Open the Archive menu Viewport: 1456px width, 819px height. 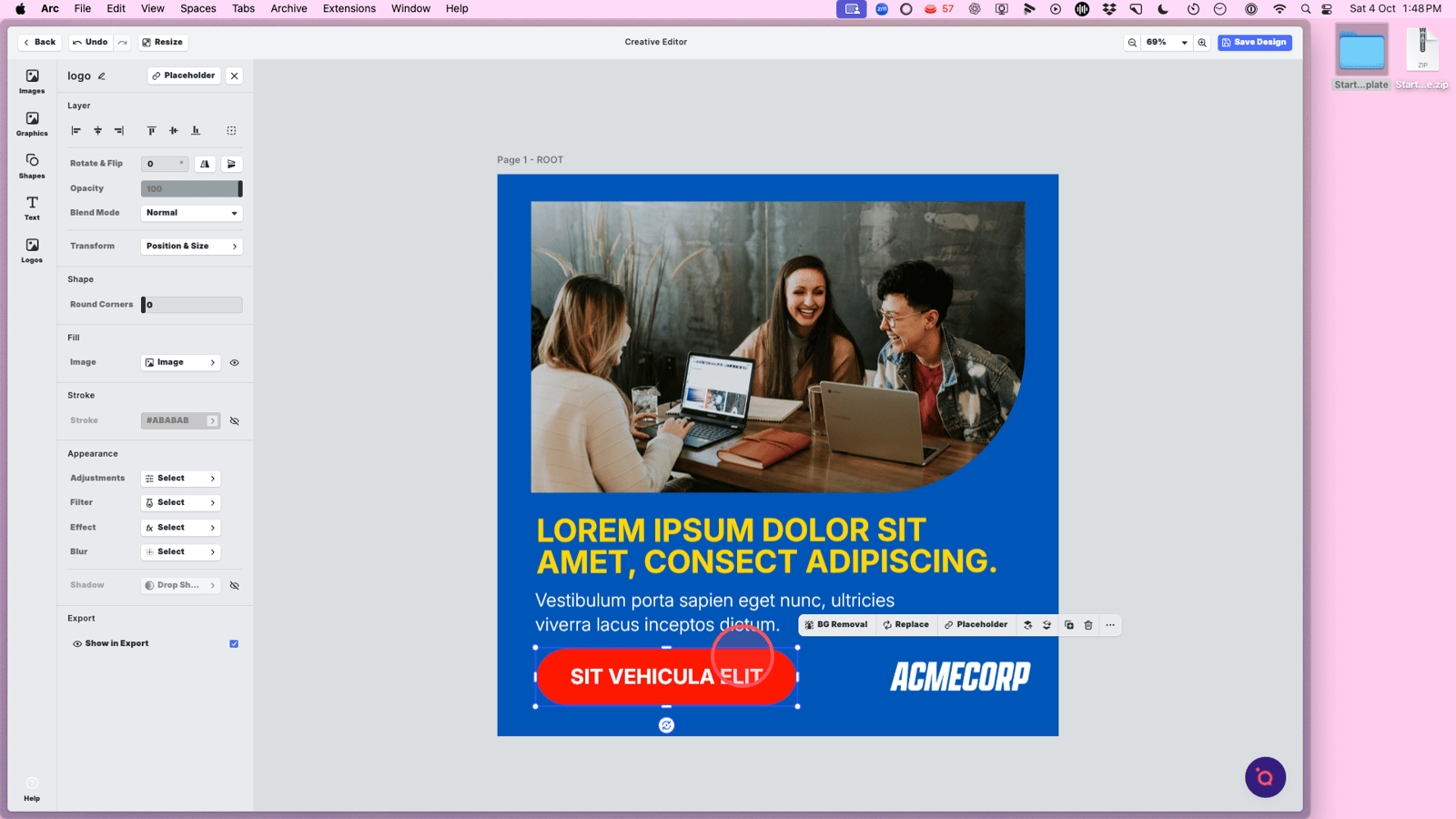pyautogui.click(x=289, y=8)
